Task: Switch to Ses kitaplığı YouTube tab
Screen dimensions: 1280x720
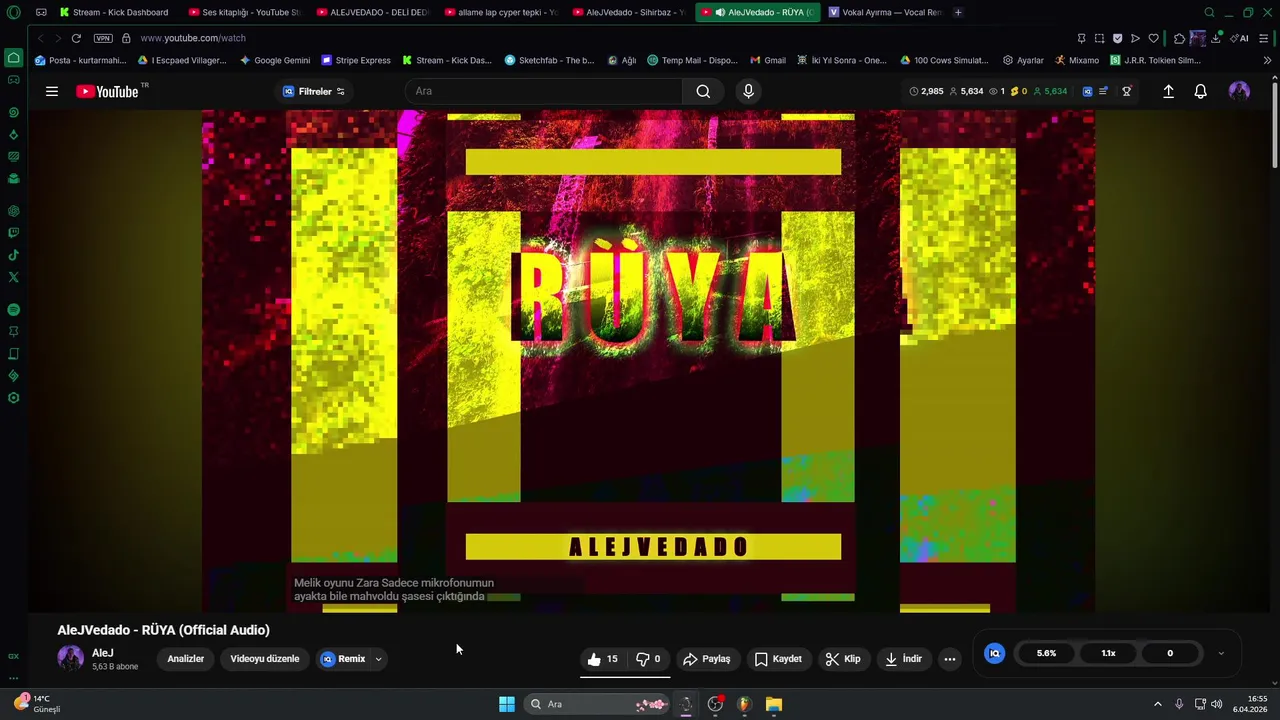Action: point(244,12)
